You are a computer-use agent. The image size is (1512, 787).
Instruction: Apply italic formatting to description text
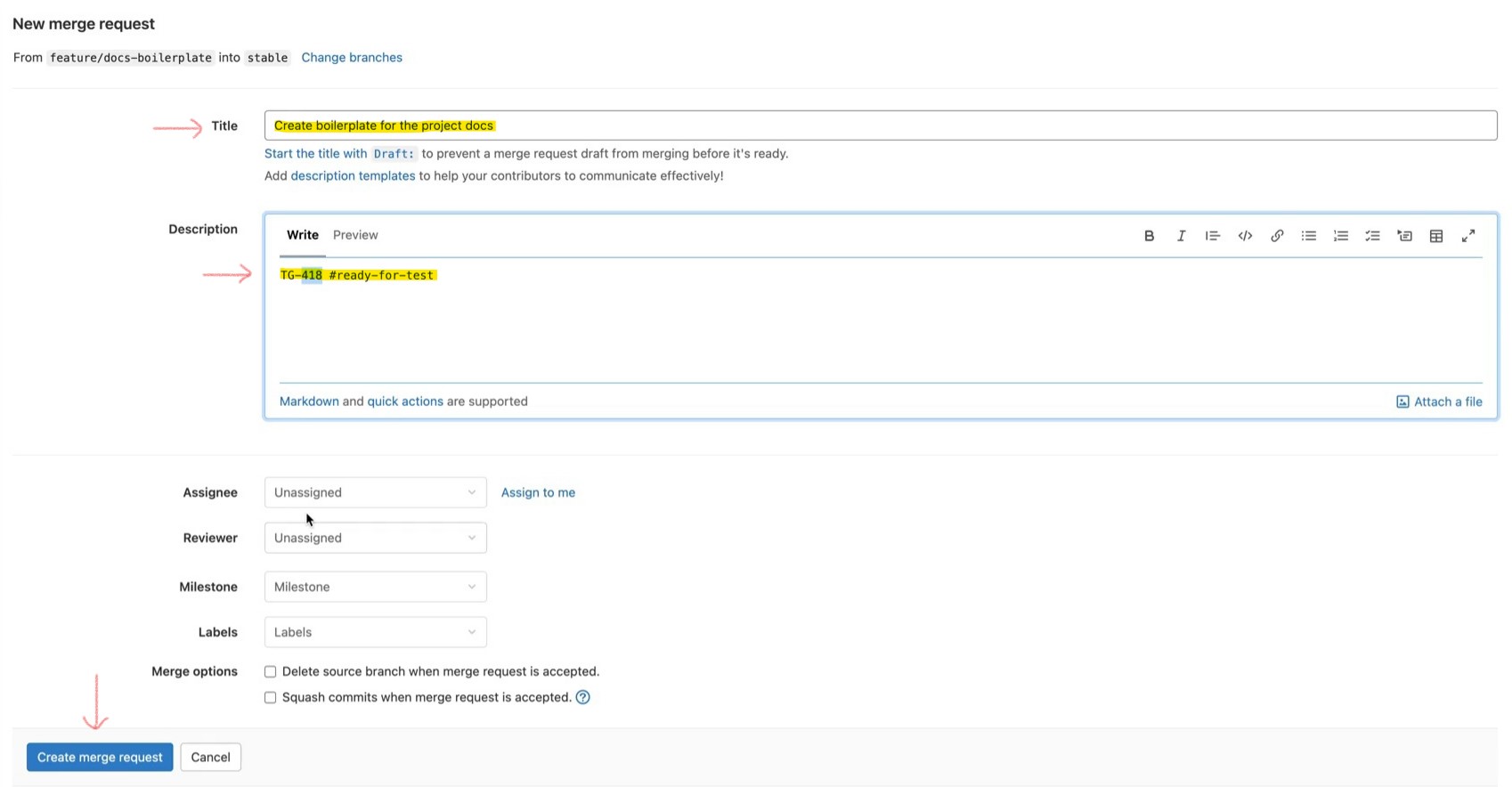[x=1181, y=236]
